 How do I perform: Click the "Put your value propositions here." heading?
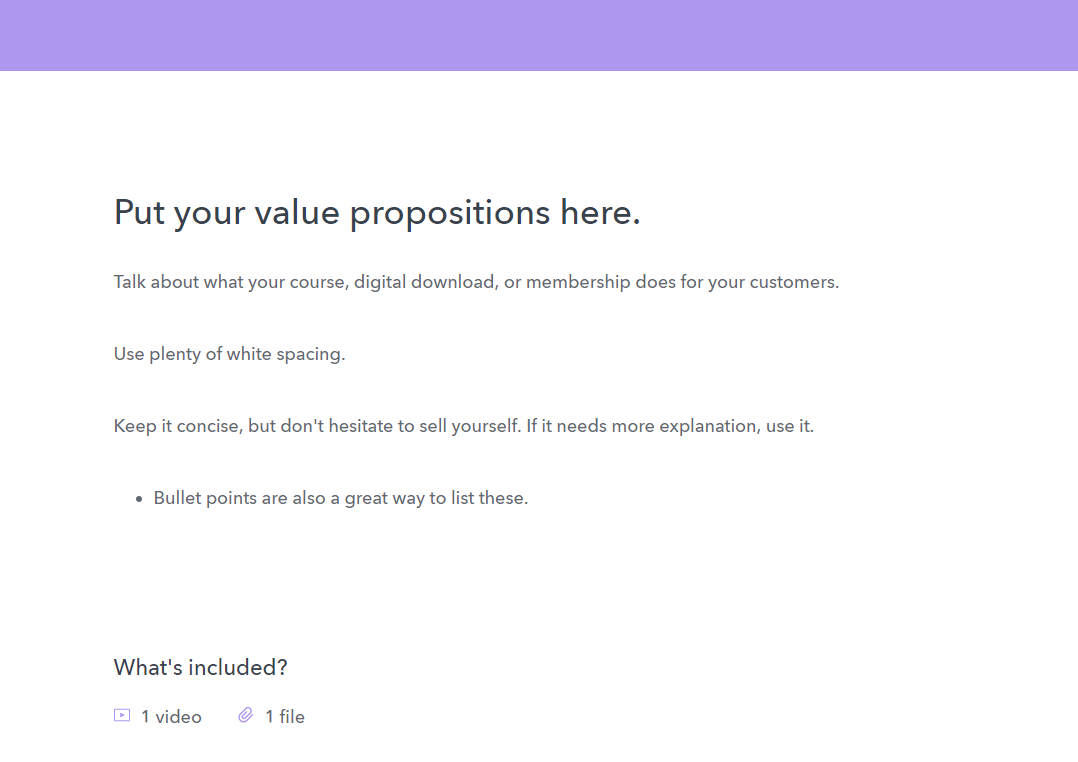tap(377, 212)
